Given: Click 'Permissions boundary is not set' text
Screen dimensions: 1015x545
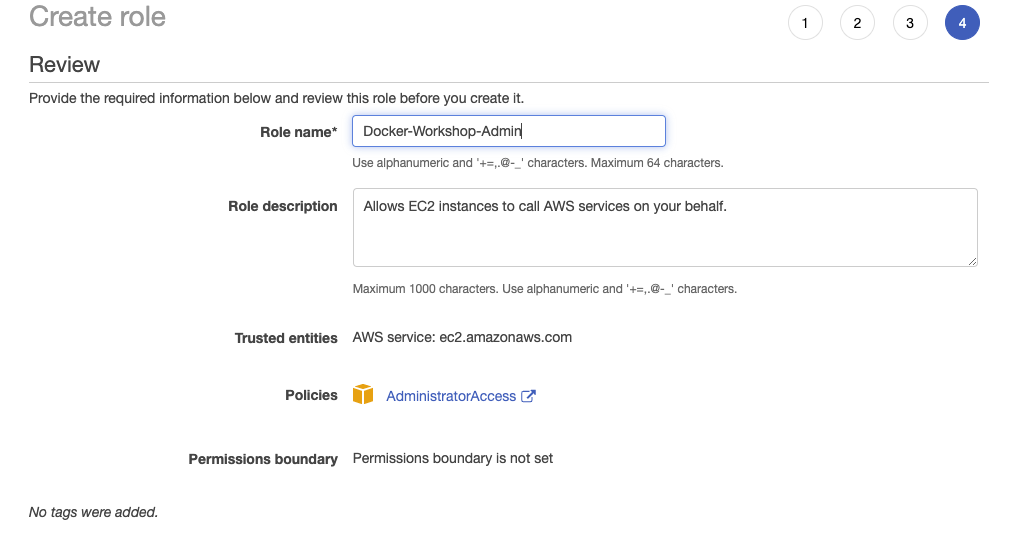Looking at the screenshot, I should pos(453,458).
